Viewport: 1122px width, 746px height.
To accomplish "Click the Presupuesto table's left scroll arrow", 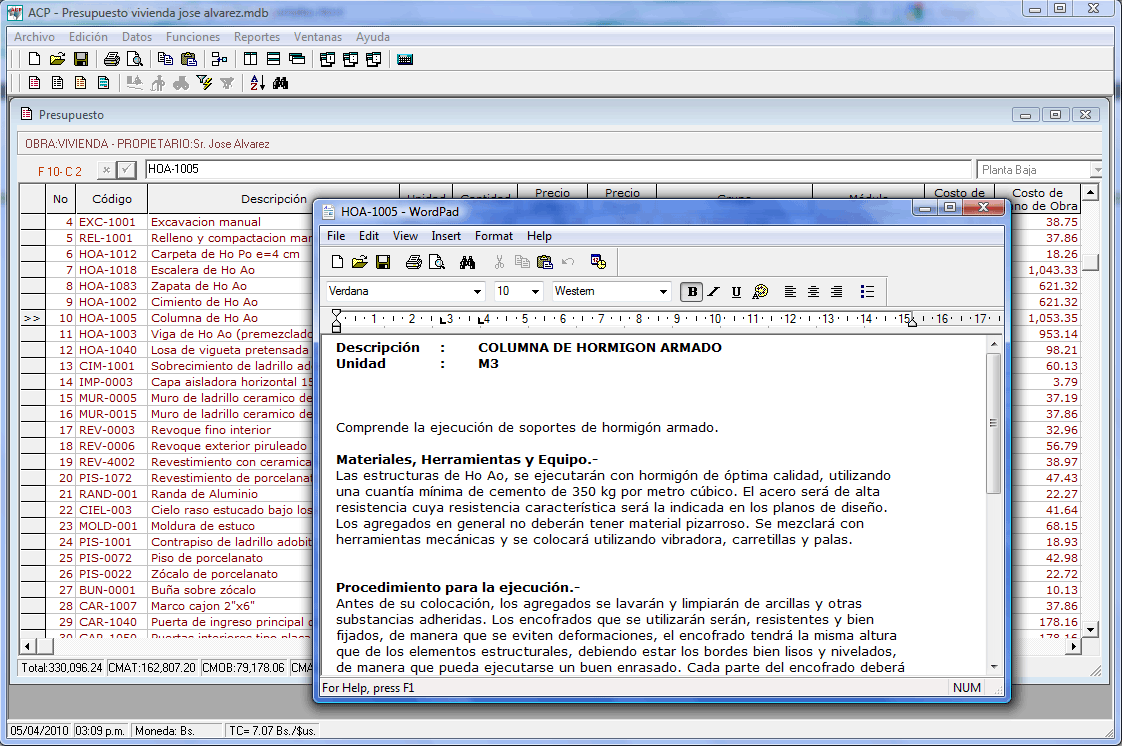I will click(x=27, y=647).
